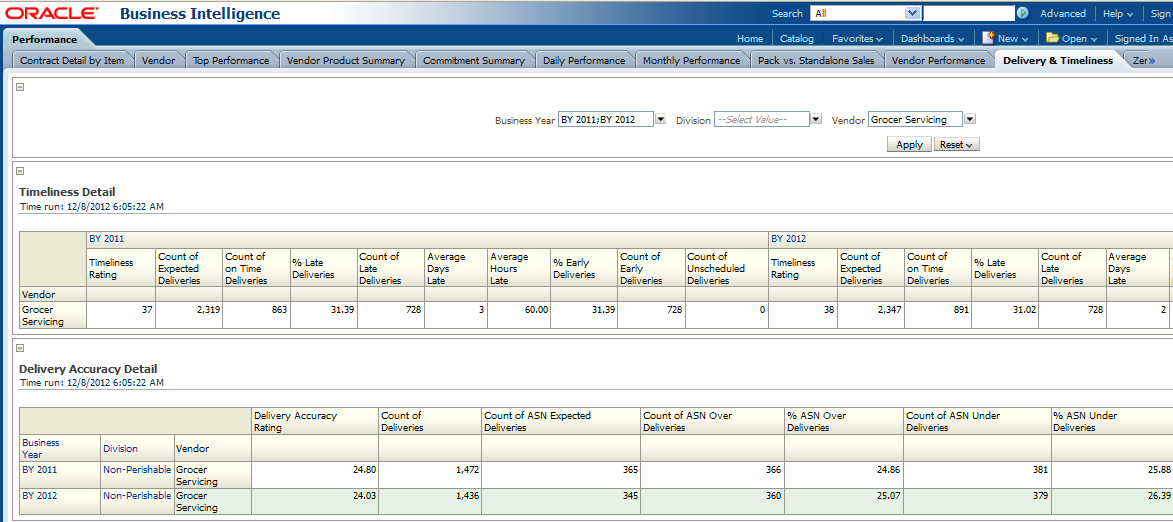1173x522 pixels.
Task: Open the Favorites menu
Action: point(857,39)
